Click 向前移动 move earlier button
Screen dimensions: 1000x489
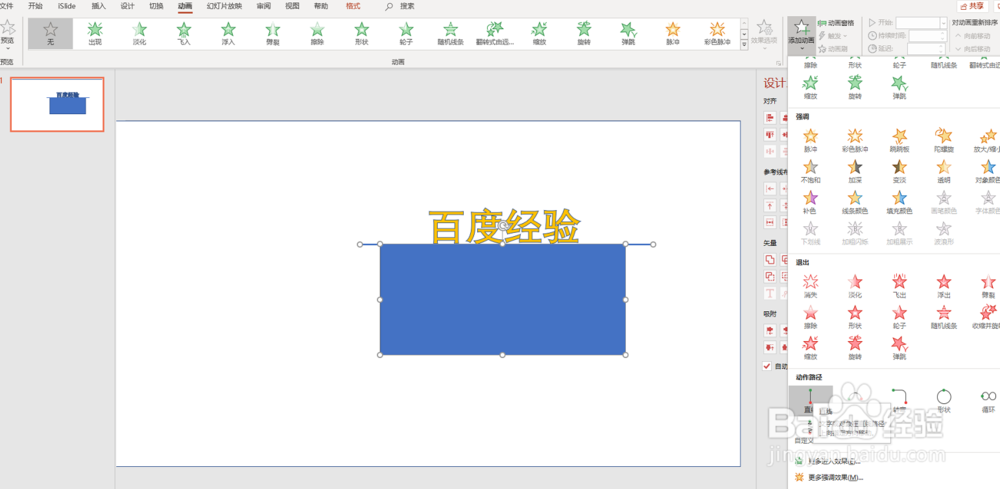[x=973, y=36]
